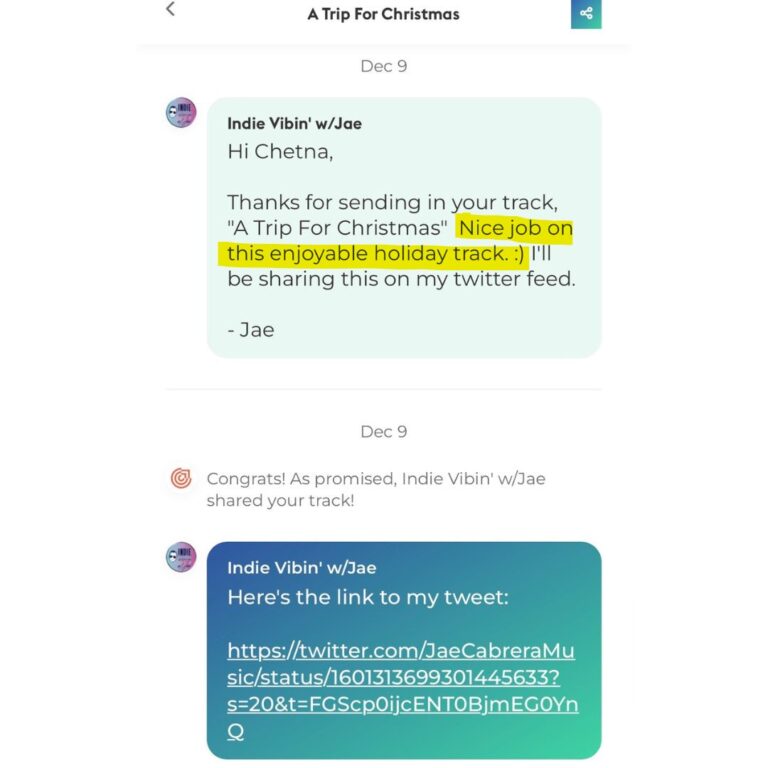Click sender name 'Indie Vibin' w/Jae' in light bubble

click(x=294, y=123)
